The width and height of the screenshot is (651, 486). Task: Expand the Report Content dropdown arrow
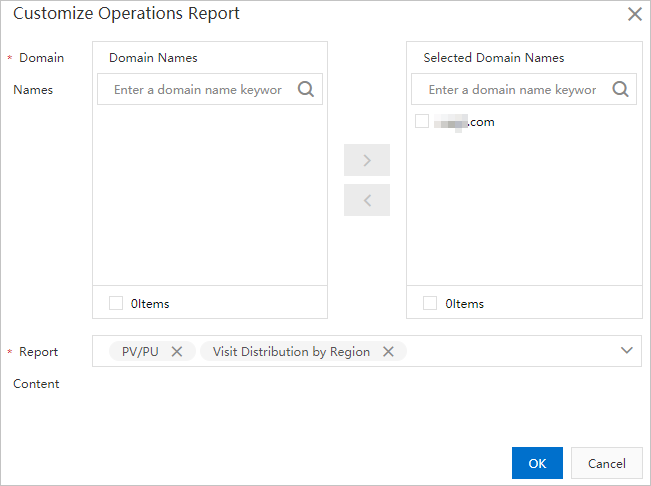coord(627,351)
